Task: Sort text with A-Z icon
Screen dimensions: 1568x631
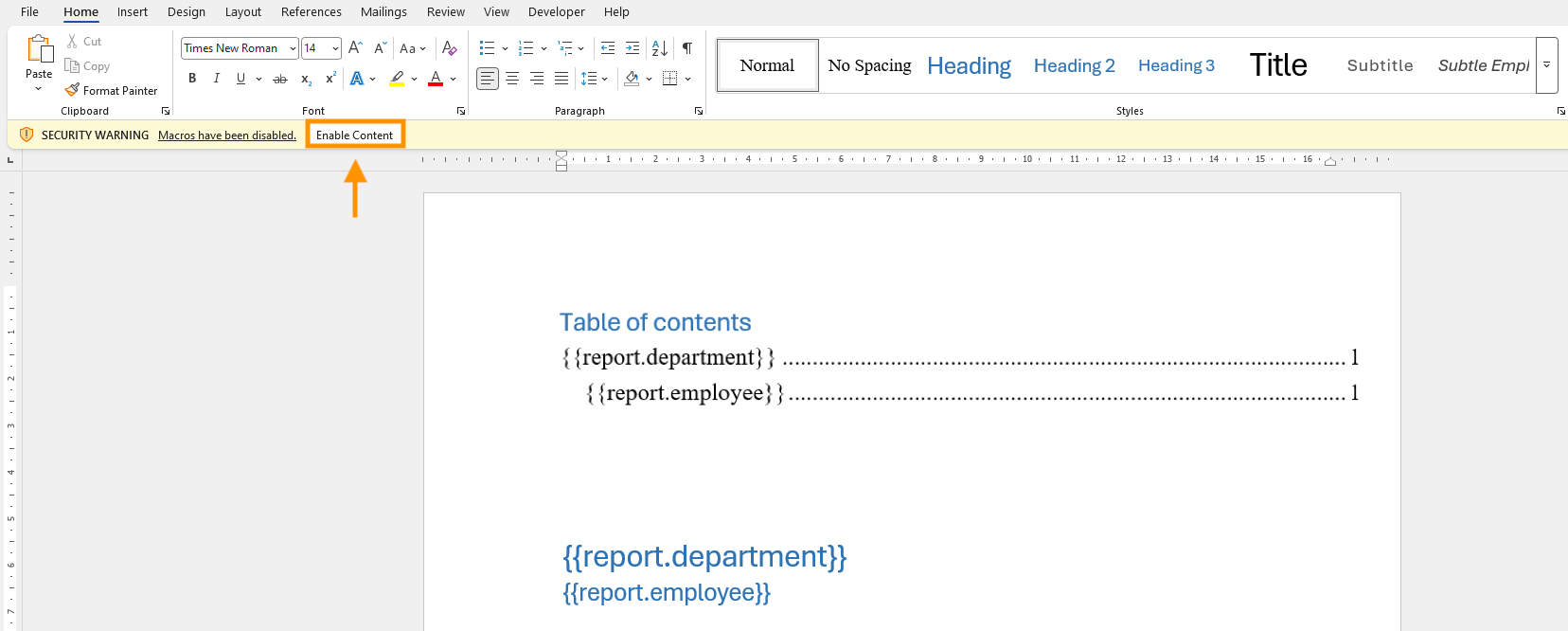Action: tap(660, 48)
